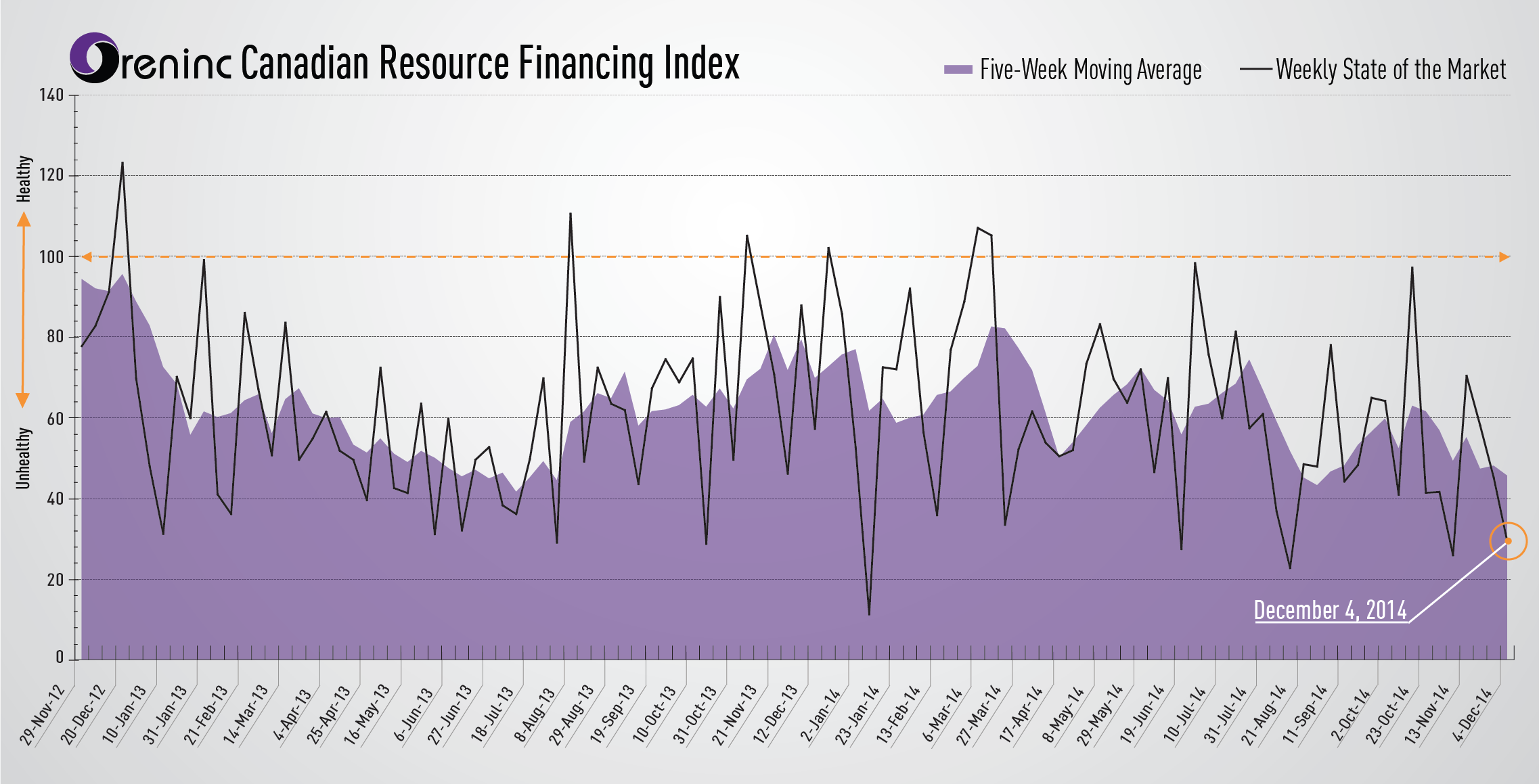Click the y-axis value 0

60,657
